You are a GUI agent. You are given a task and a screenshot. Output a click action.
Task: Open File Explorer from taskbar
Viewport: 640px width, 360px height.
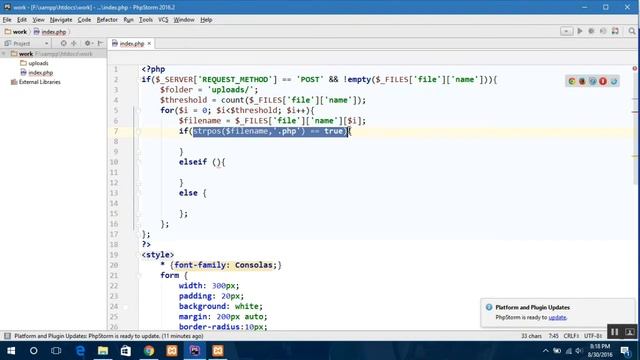click(103, 351)
